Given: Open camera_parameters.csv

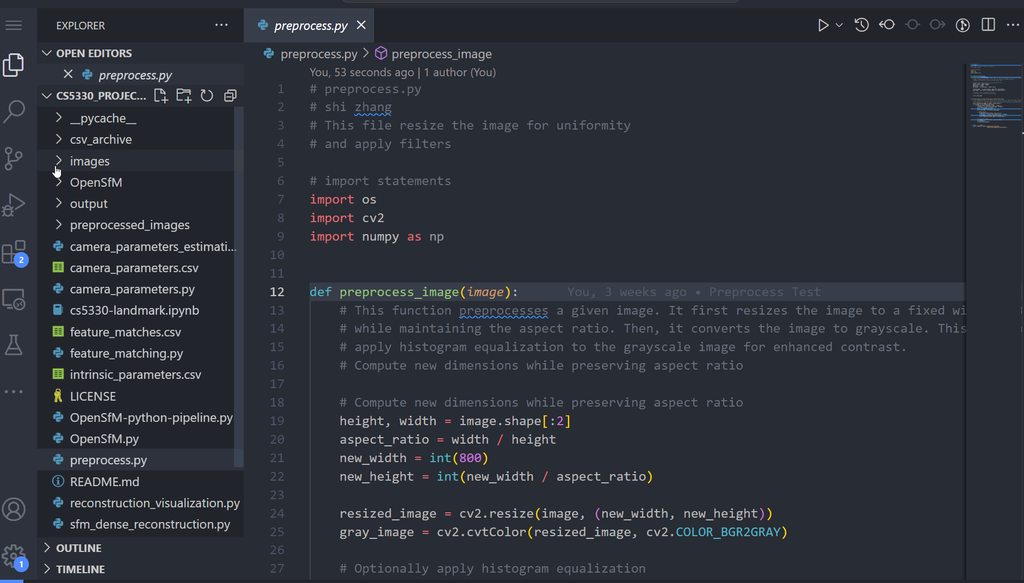Looking at the screenshot, I should tap(134, 268).
